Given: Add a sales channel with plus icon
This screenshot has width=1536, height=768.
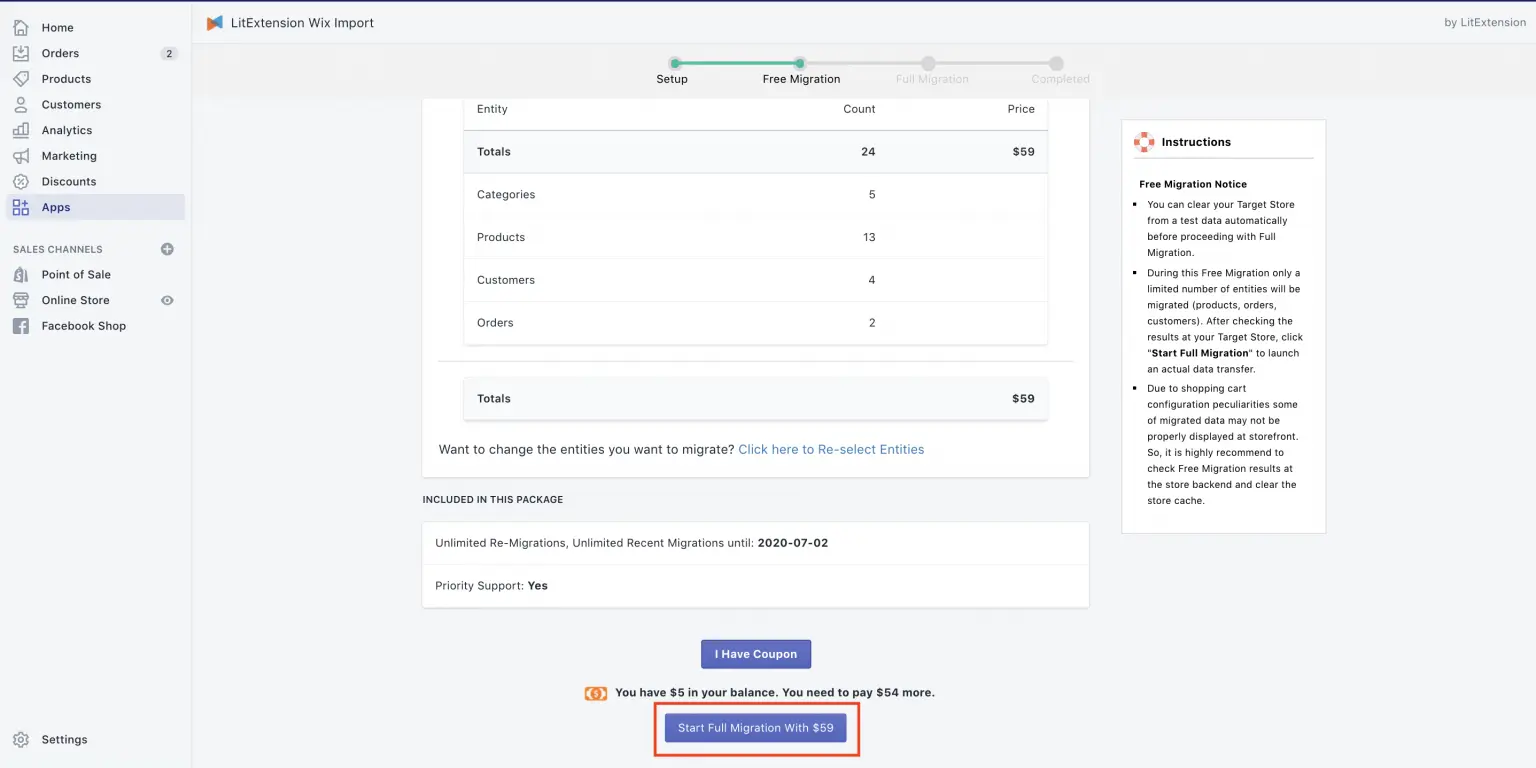Looking at the screenshot, I should (167, 249).
